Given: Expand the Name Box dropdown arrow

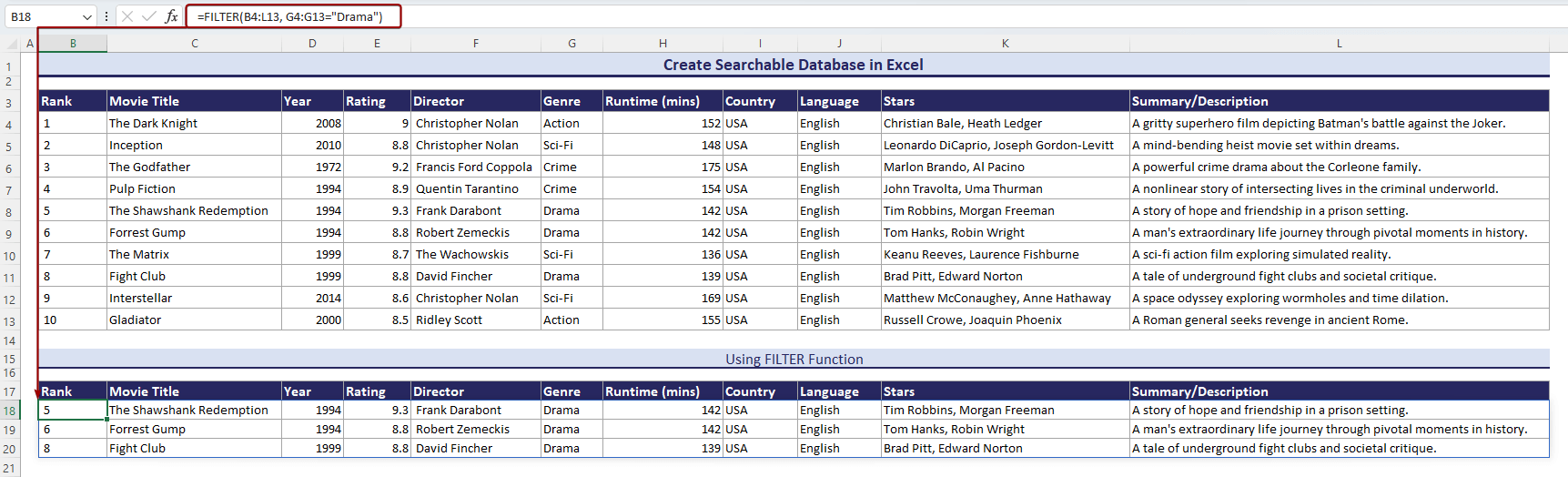Looking at the screenshot, I should (x=87, y=16).
